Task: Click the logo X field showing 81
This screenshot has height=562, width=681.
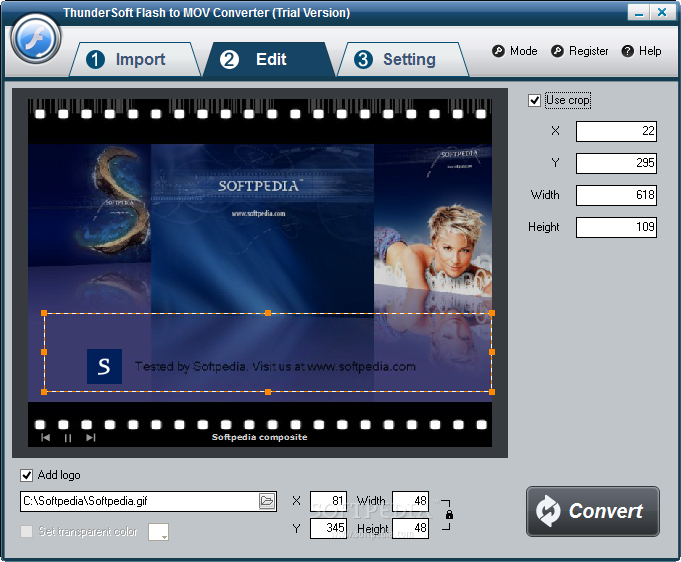Action: tap(328, 501)
